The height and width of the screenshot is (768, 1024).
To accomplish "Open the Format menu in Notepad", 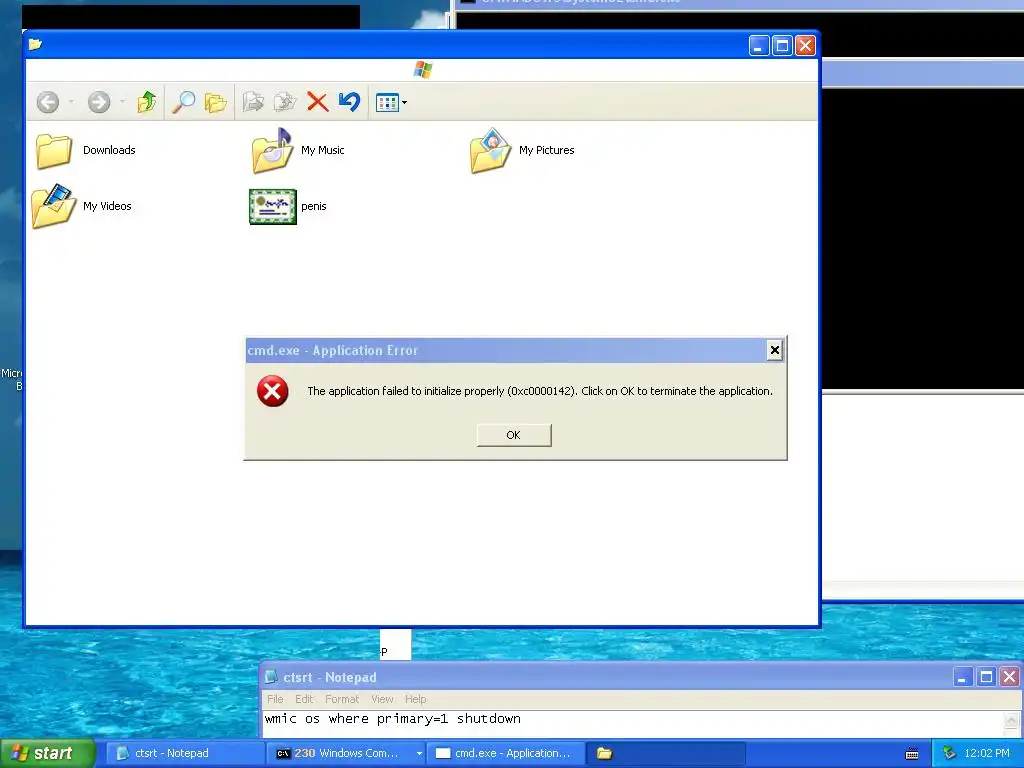I will click(342, 699).
